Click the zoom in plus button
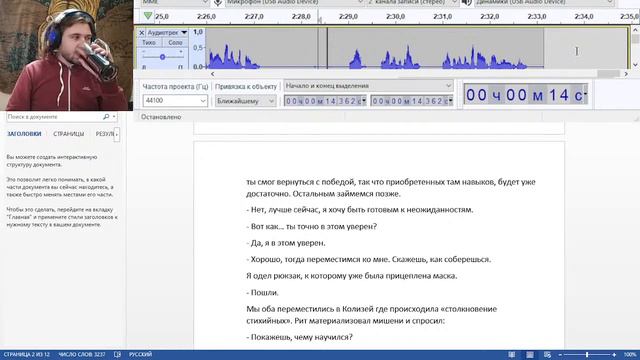The image size is (640, 360). [614, 355]
